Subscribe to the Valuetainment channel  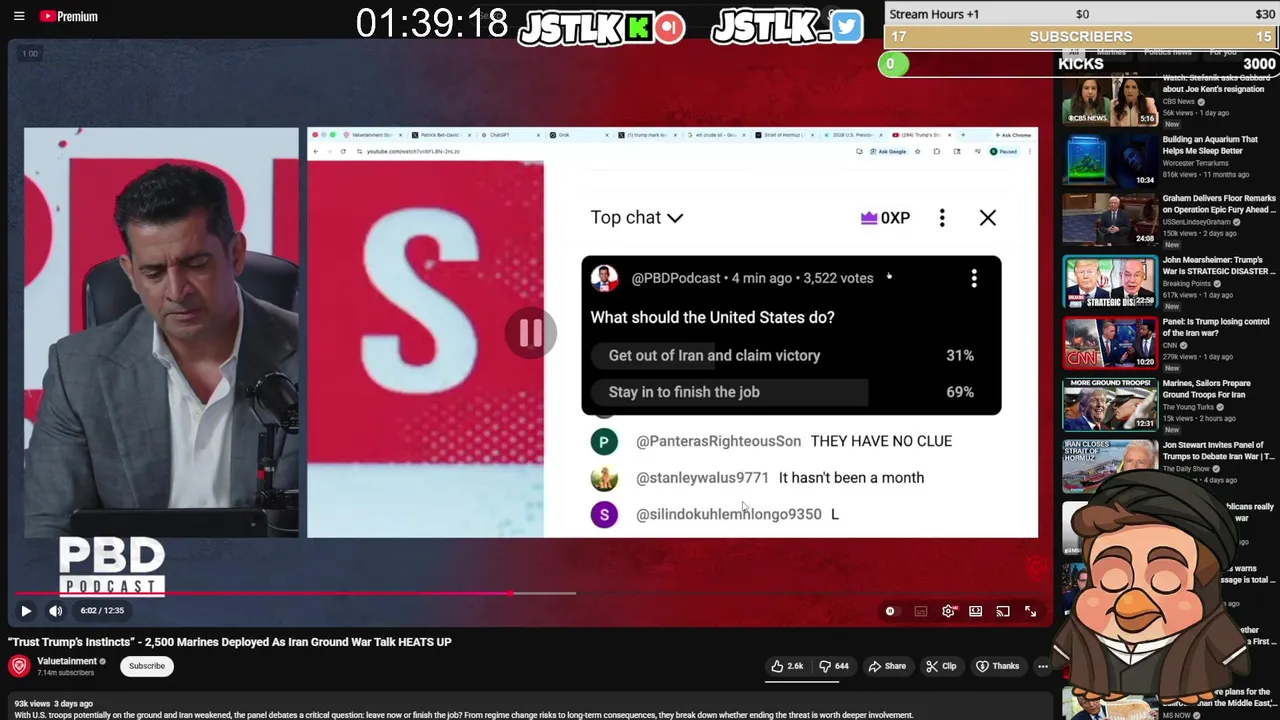(146, 666)
